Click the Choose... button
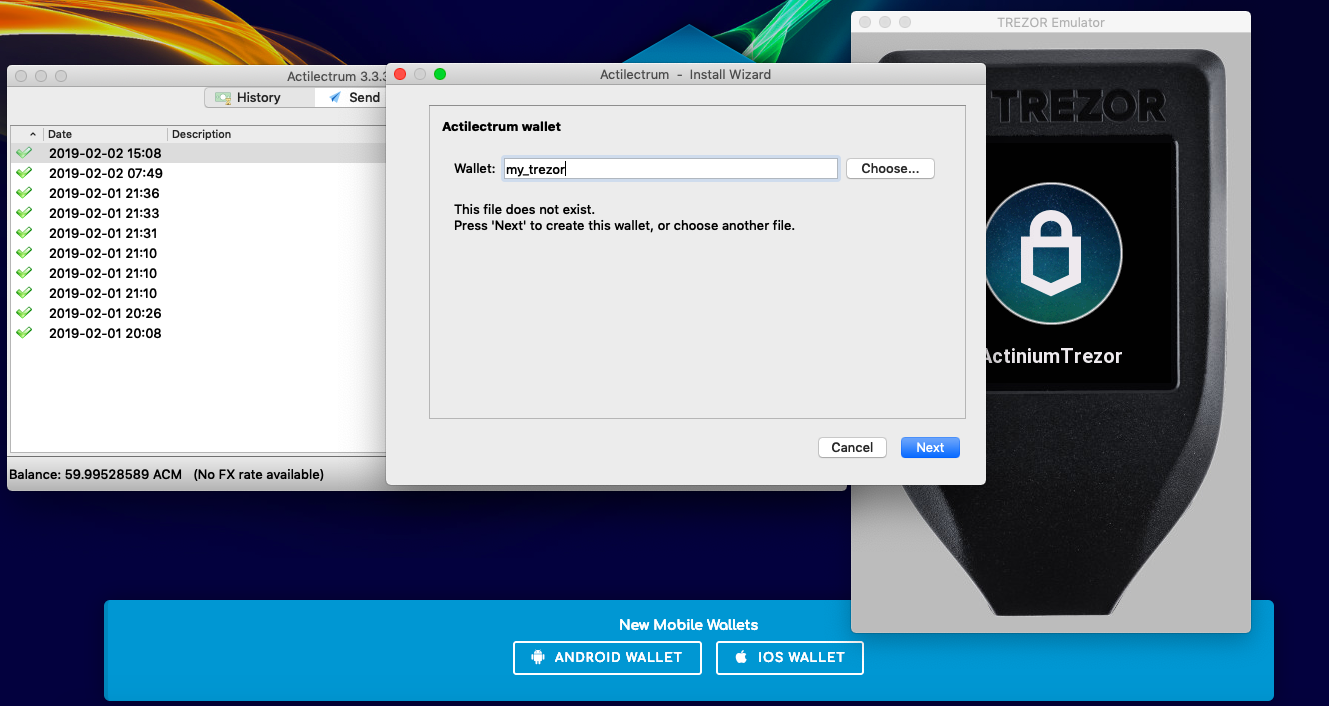The width and height of the screenshot is (1329, 706). pyautogui.click(x=890, y=168)
